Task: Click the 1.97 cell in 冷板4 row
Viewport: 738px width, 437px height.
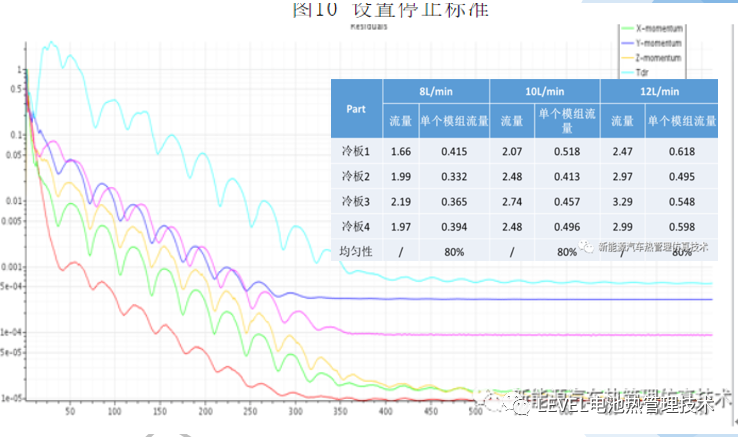Action: (x=401, y=227)
